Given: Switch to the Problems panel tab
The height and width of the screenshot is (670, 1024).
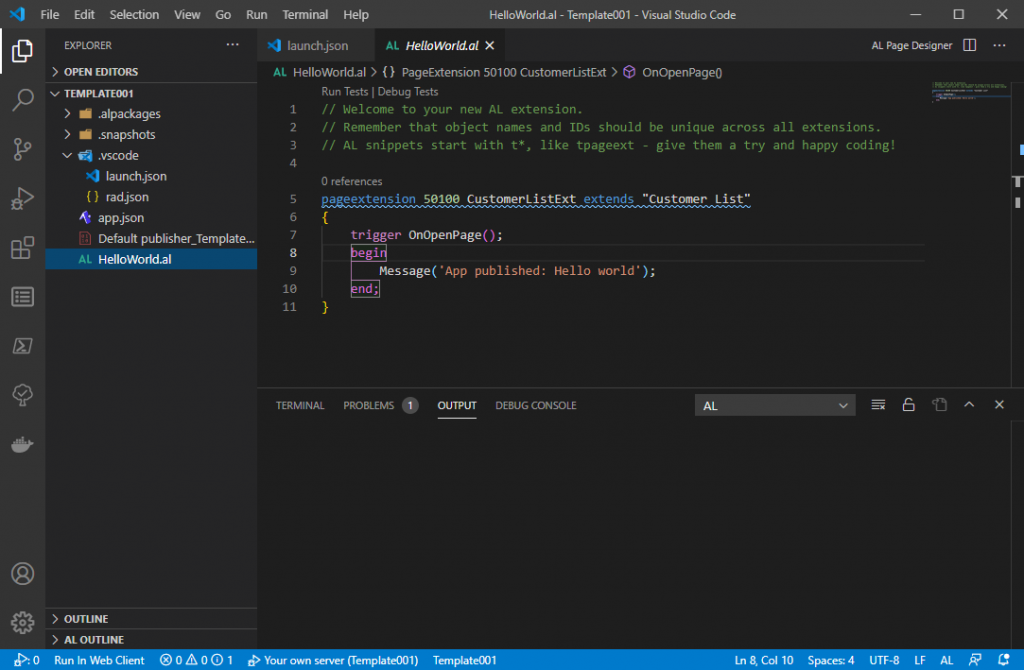Looking at the screenshot, I should (380, 406).
